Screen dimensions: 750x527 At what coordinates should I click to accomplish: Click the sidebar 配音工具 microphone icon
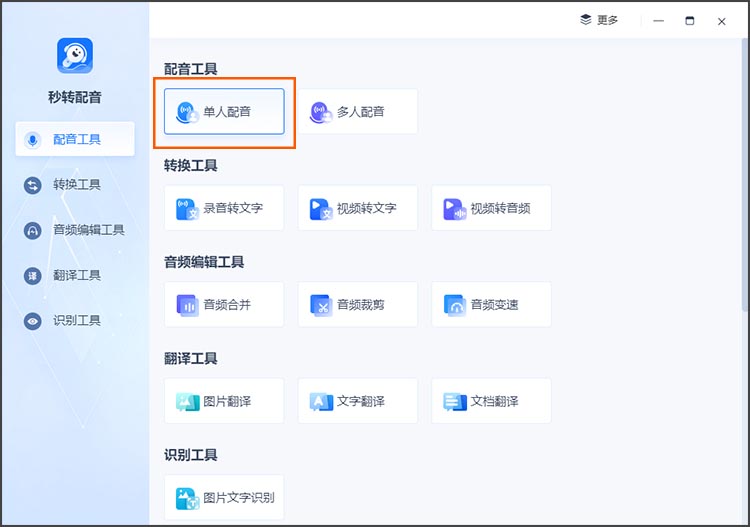pos(33,140)
